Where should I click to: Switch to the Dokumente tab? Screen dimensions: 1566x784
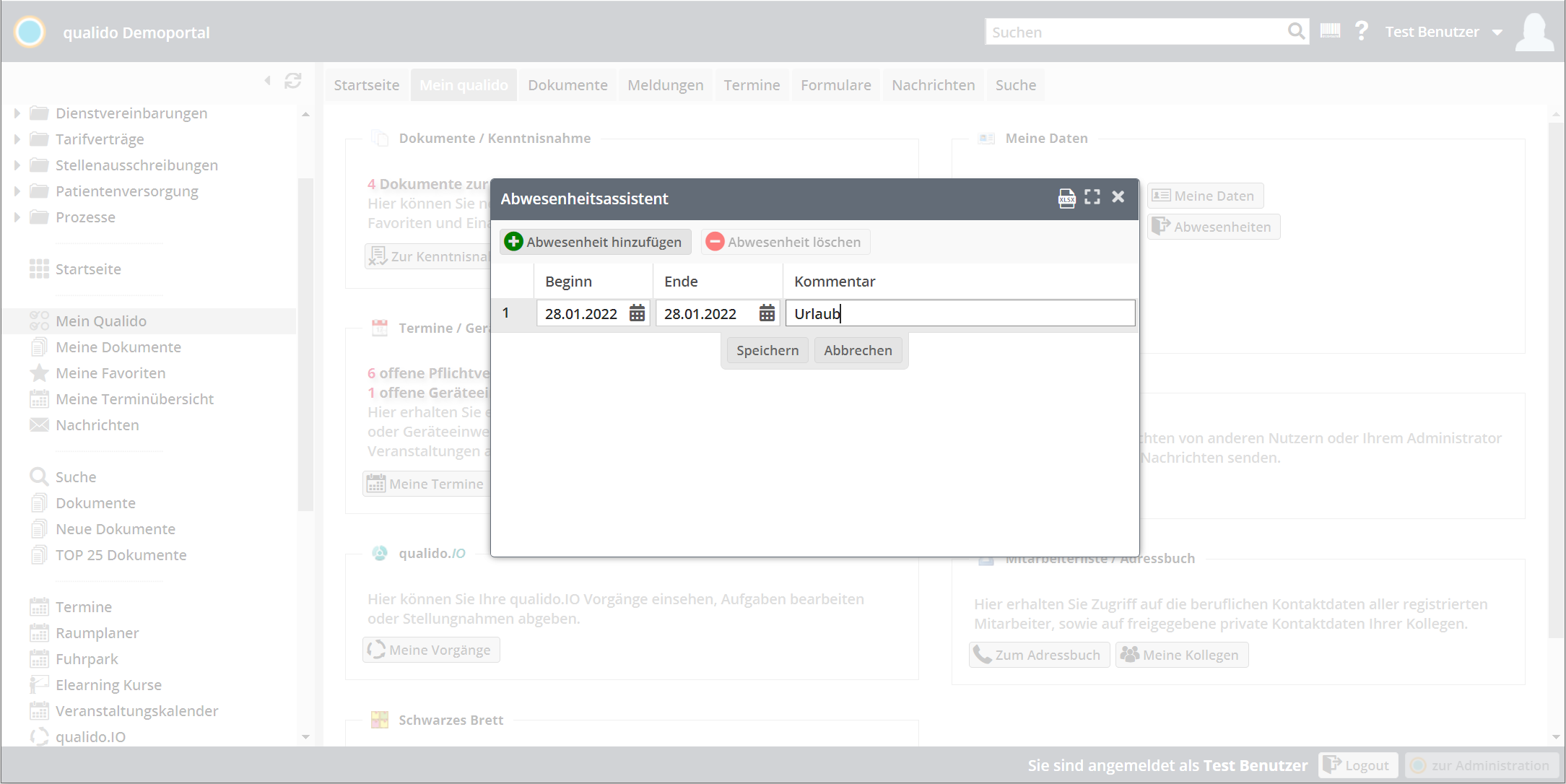click(567, 85)
